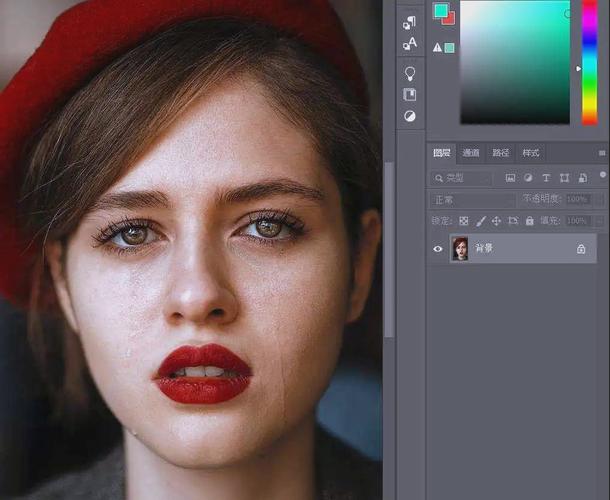
Task: Open the Paragraph panel icon
Action: click(410, 22)
